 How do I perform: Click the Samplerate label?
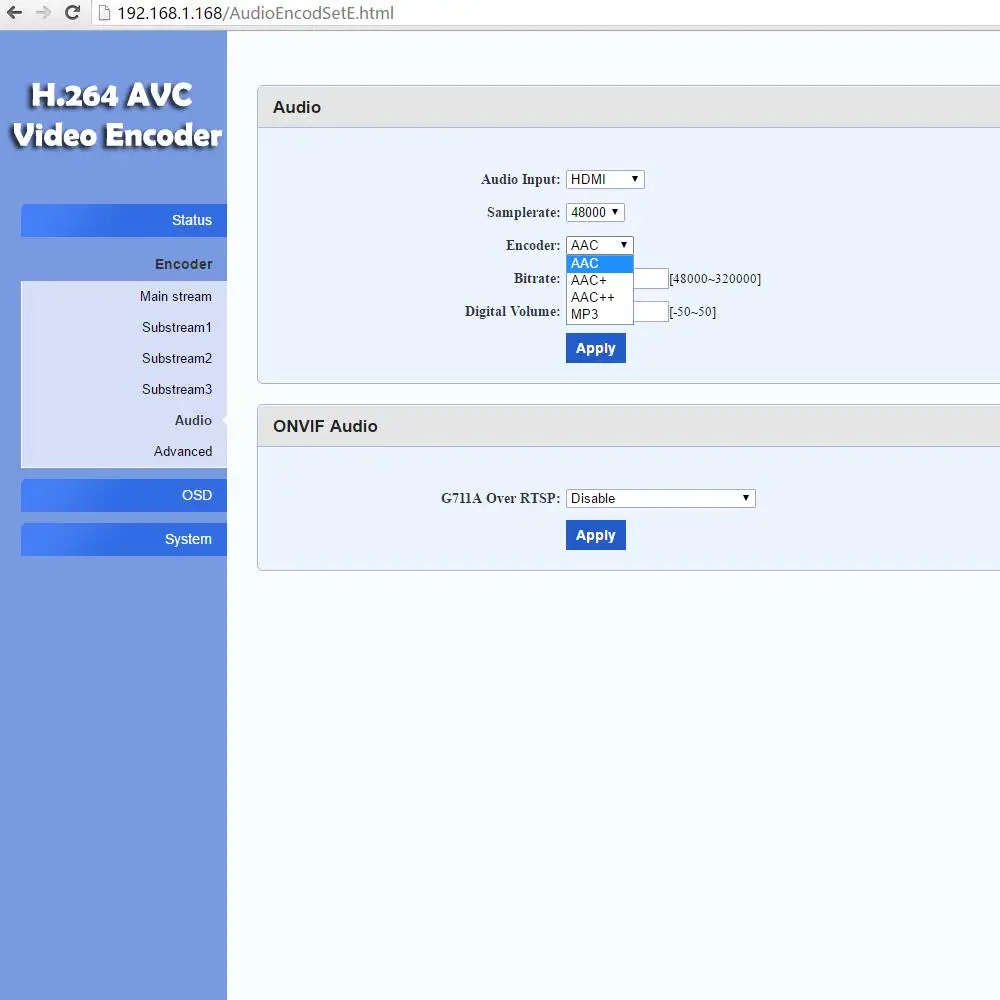coord(523,212)
